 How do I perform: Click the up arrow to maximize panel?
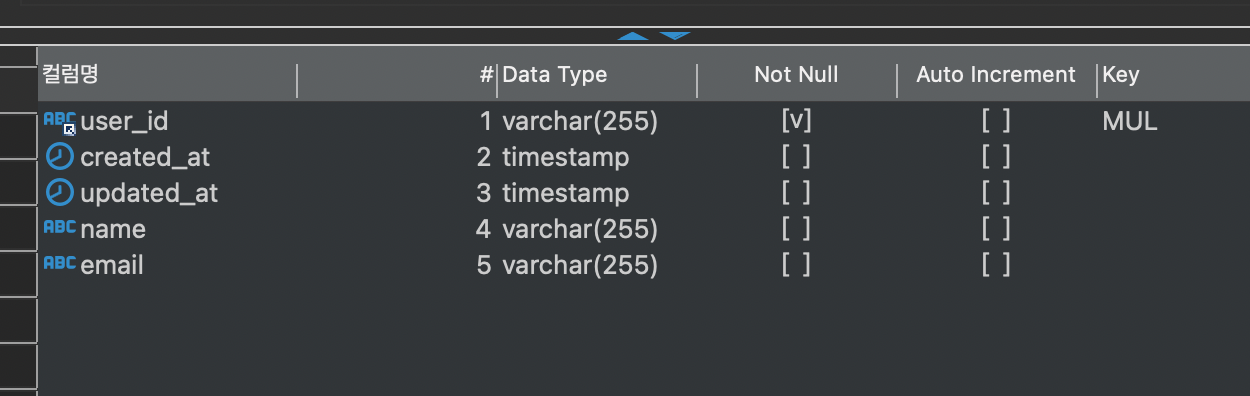[x=633, y=36]
